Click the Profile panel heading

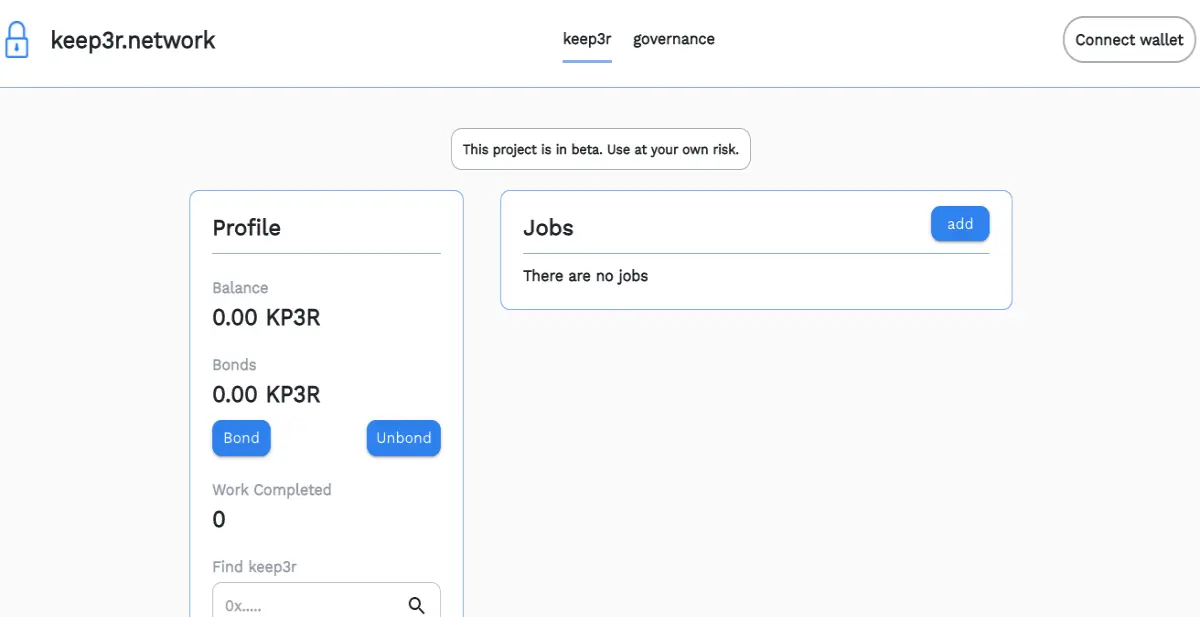(x=247, y=228)
